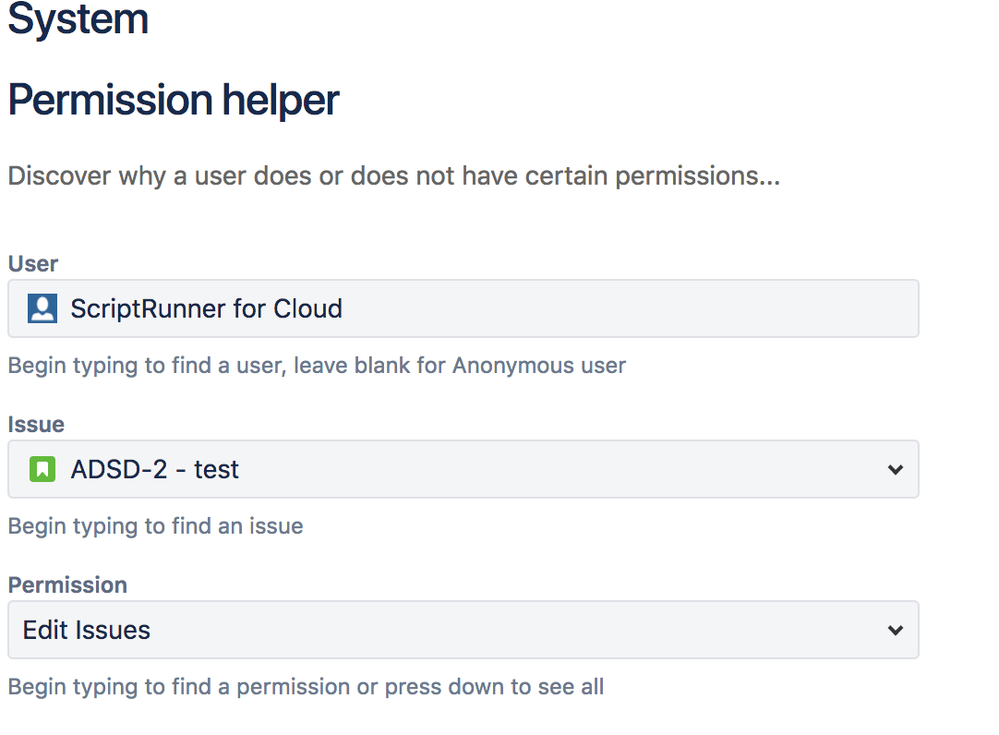This screenshot has height=735, width=999.
Task: Expand the Permission dropdown chevron
Action: coord(895,631)
